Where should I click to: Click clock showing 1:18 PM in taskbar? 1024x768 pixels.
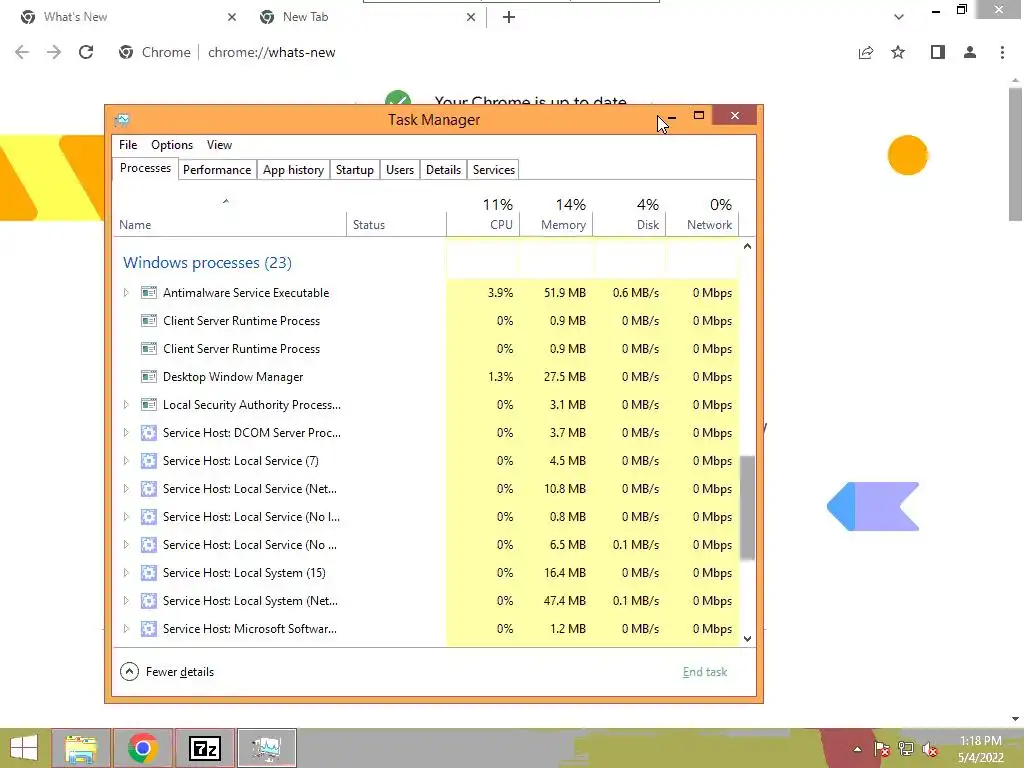980,741
